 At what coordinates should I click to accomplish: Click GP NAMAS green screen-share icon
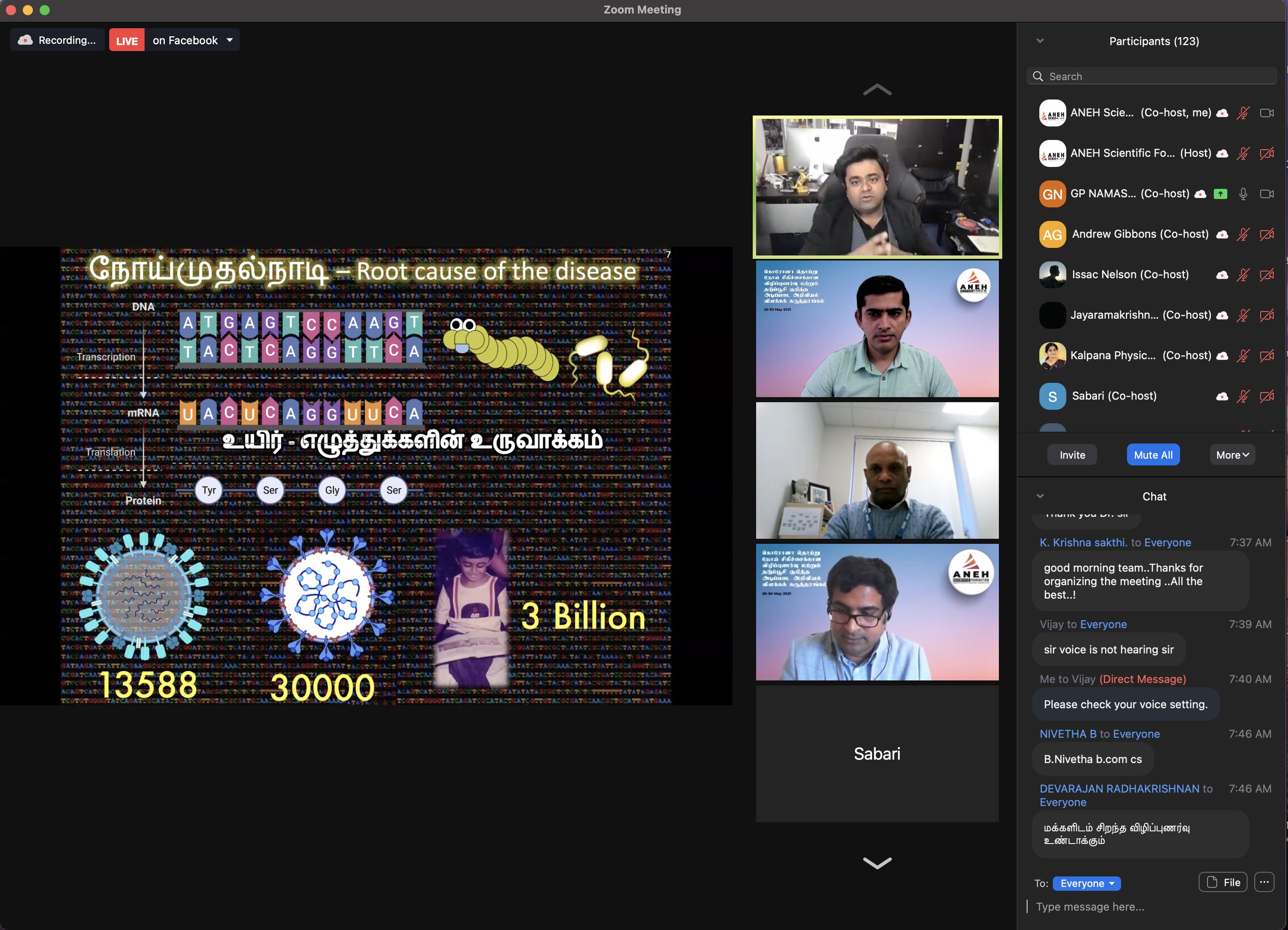point(1220,194)
